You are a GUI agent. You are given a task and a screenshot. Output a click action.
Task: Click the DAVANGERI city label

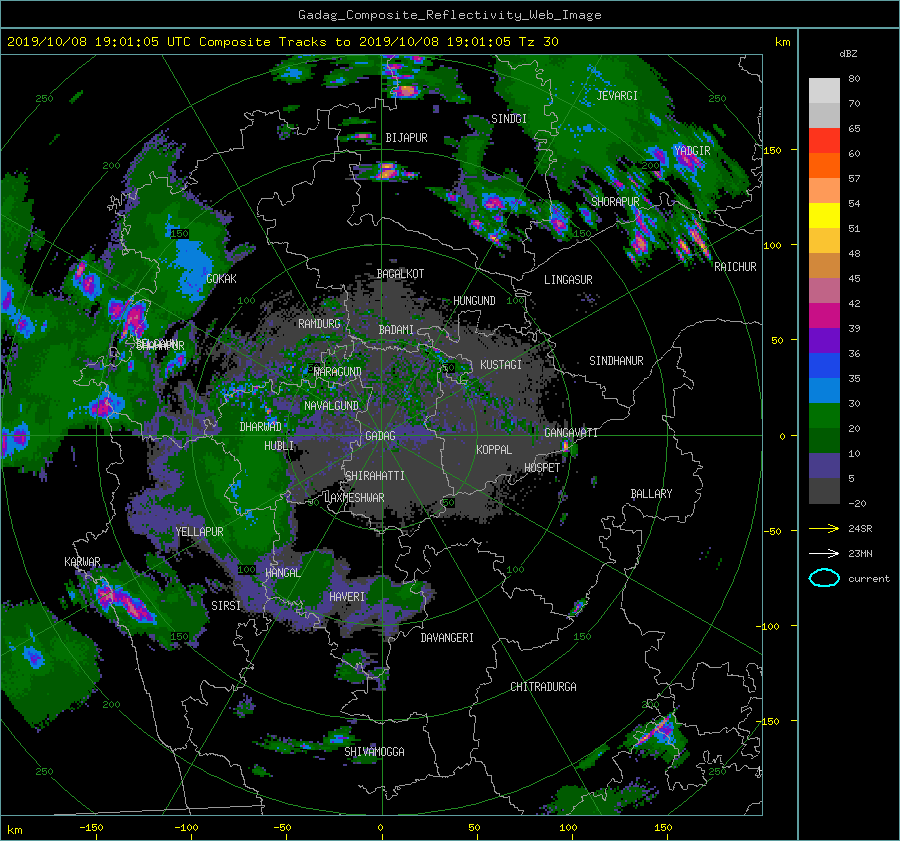(x=447, y=638)
